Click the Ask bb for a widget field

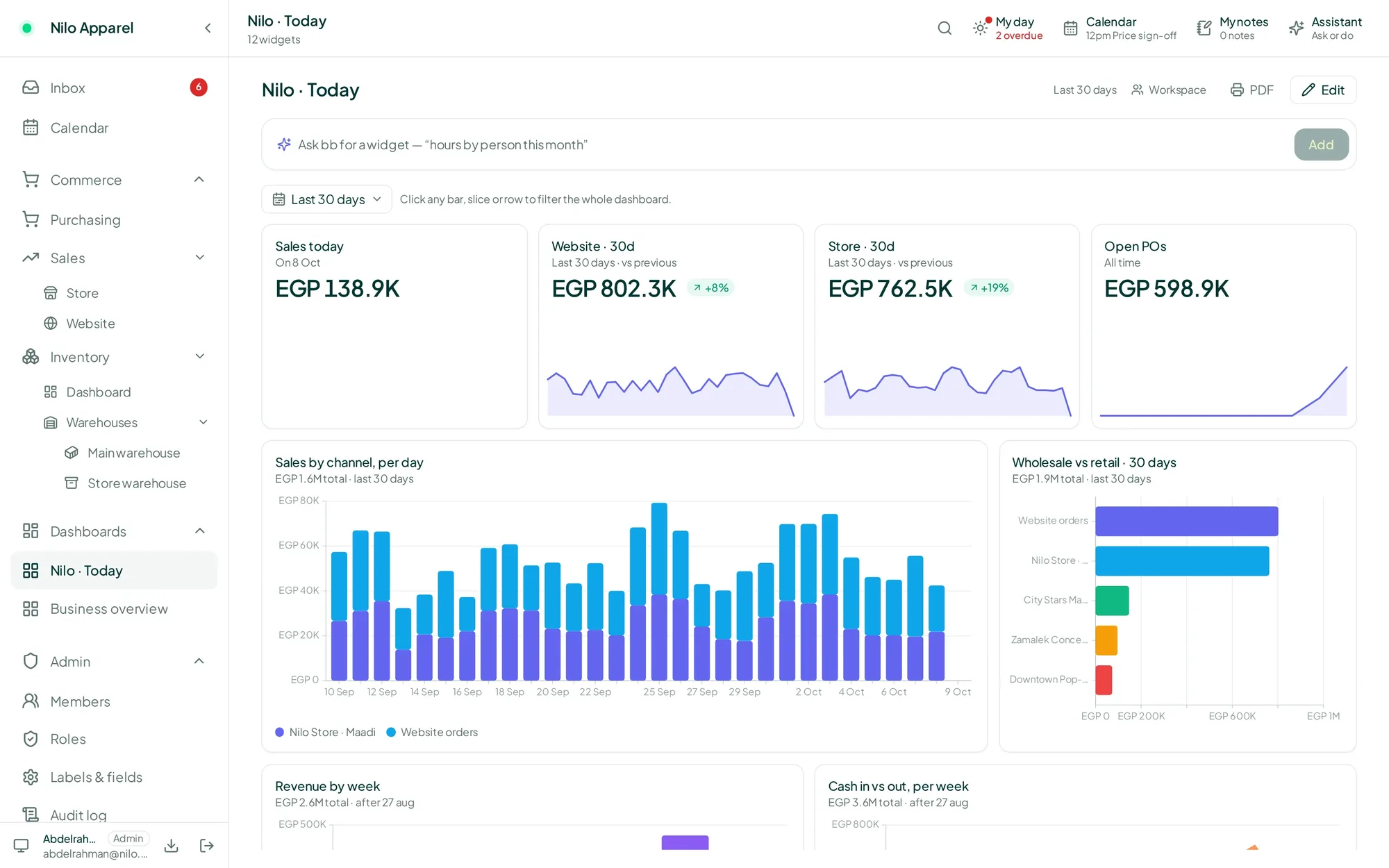click(792, 144)
